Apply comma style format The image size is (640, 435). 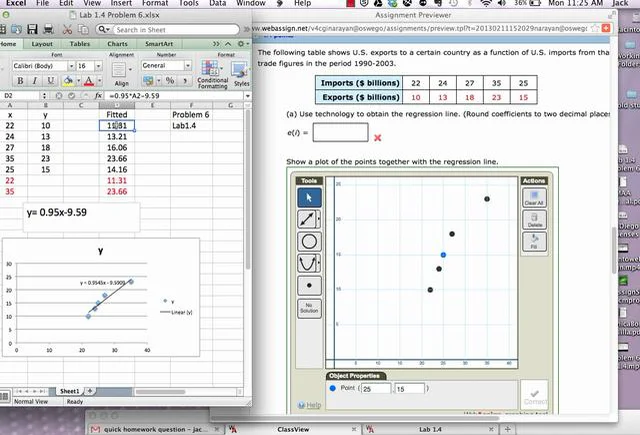click(x=185, y=80)
